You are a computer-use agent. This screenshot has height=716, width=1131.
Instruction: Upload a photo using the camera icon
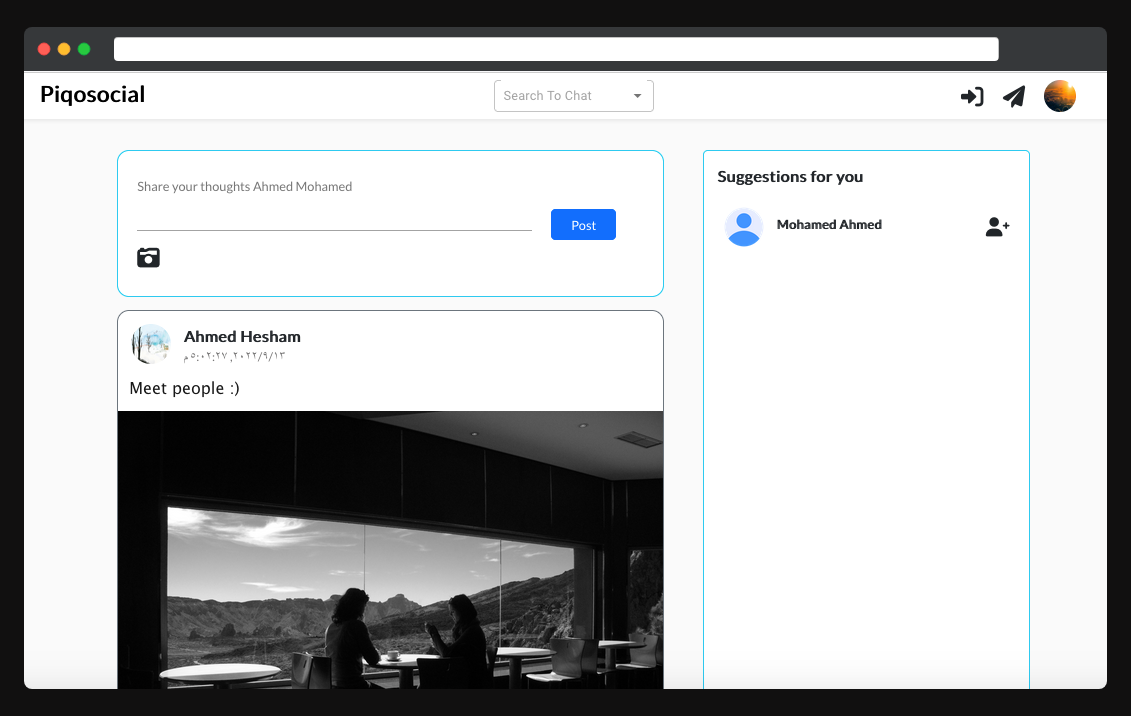coord(148,257)
